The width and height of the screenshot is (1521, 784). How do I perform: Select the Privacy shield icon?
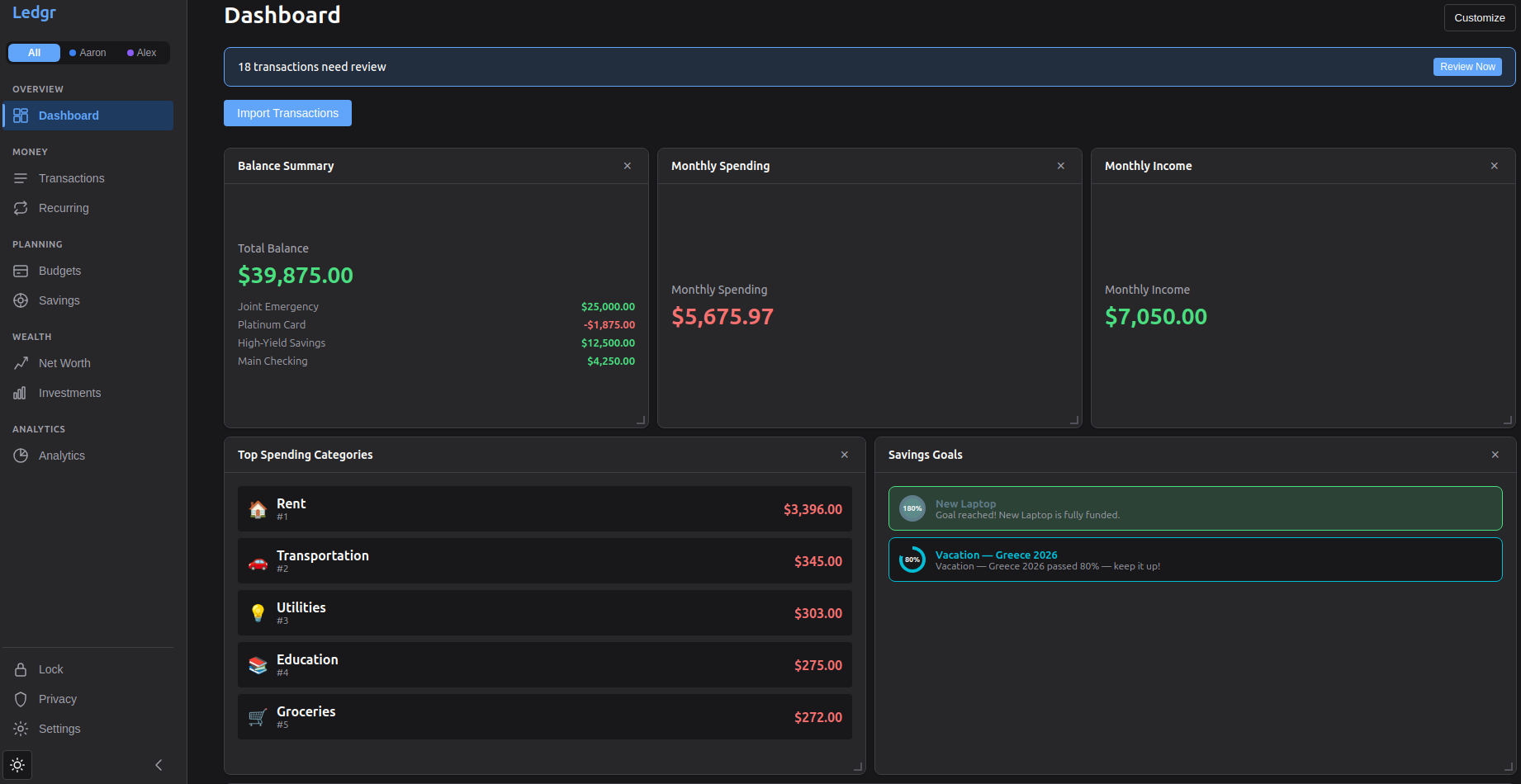pyautogui.click(x=21, y=699)
